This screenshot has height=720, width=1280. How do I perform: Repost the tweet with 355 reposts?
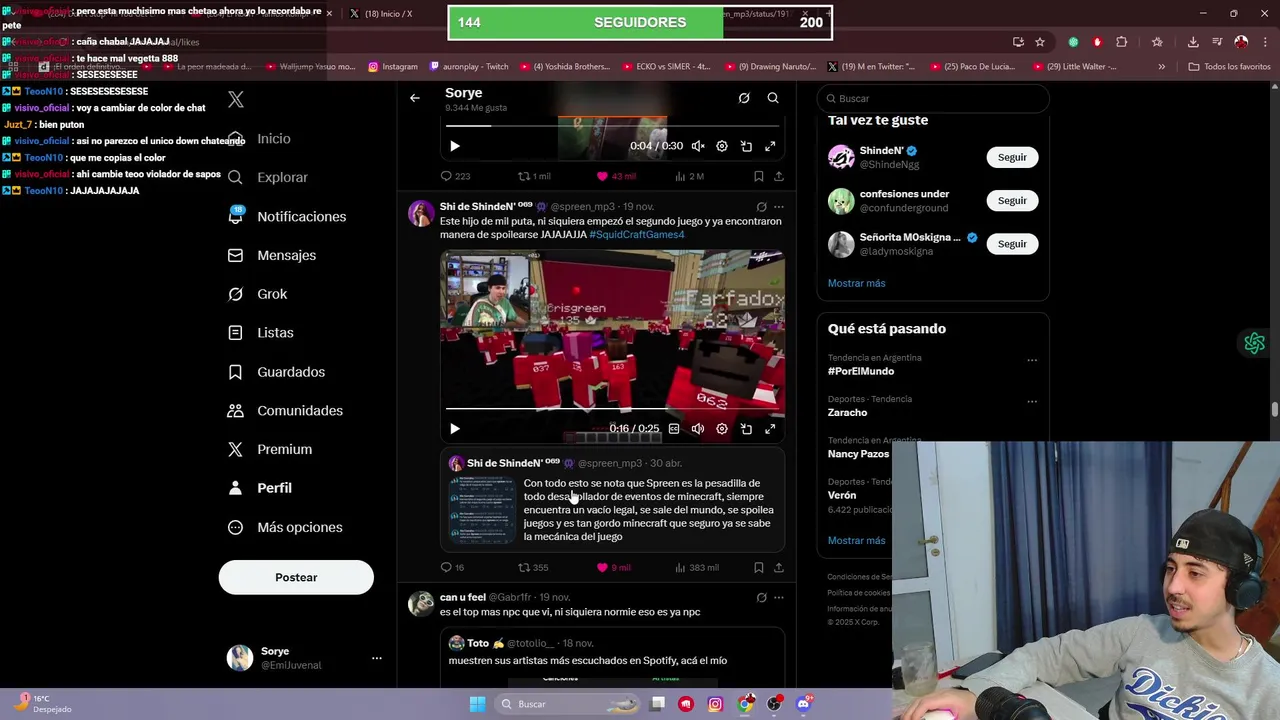533,567
